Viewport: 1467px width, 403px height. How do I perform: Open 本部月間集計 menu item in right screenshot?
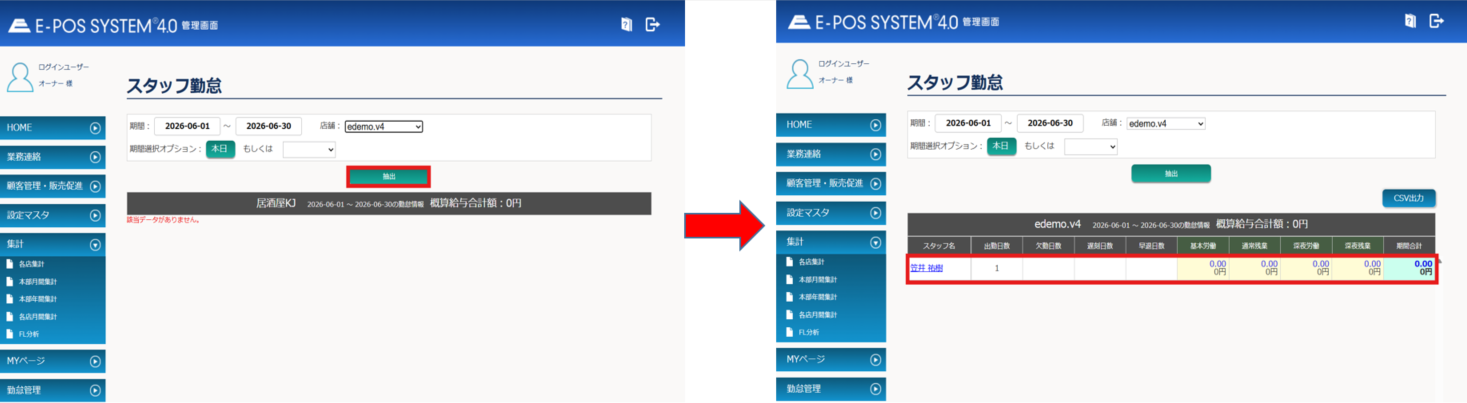point(818,279)
